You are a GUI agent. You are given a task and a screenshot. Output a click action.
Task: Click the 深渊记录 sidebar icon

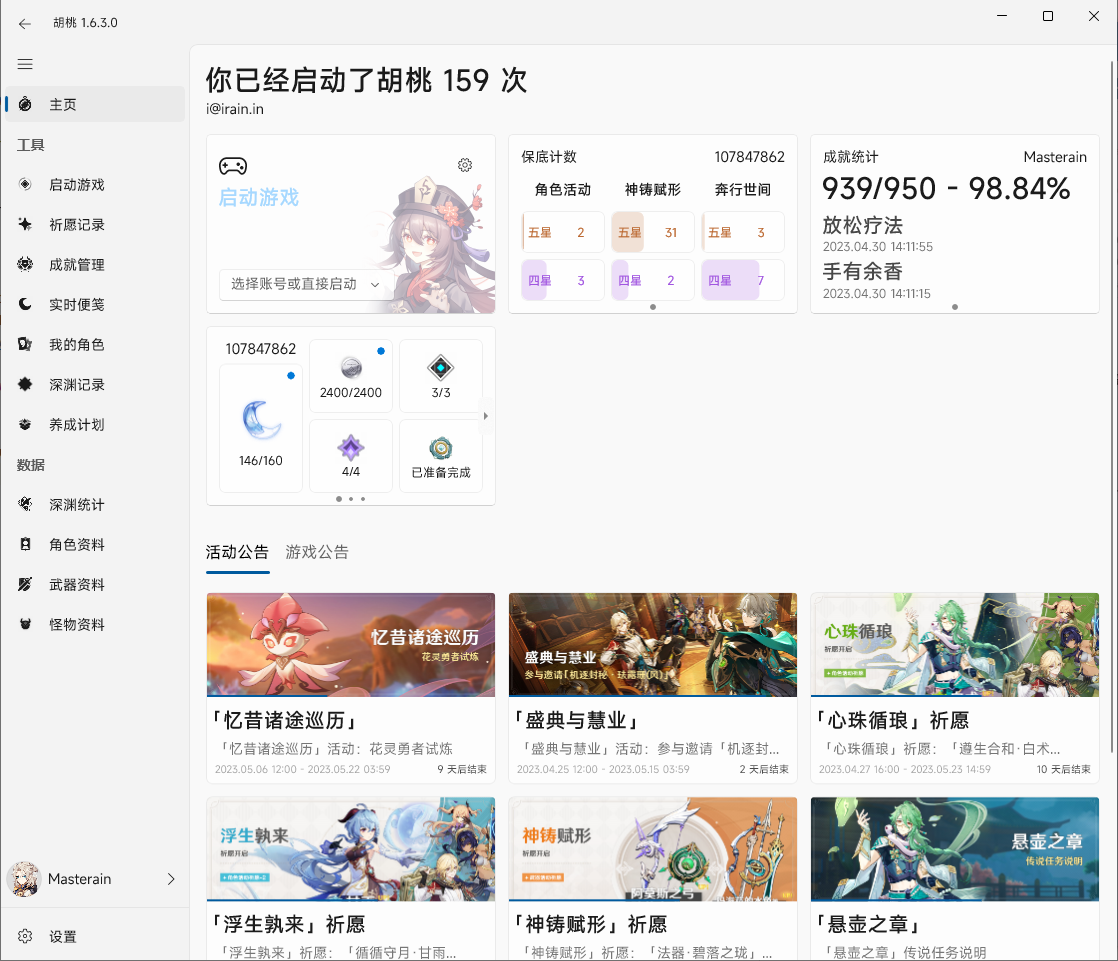point(25,384)
